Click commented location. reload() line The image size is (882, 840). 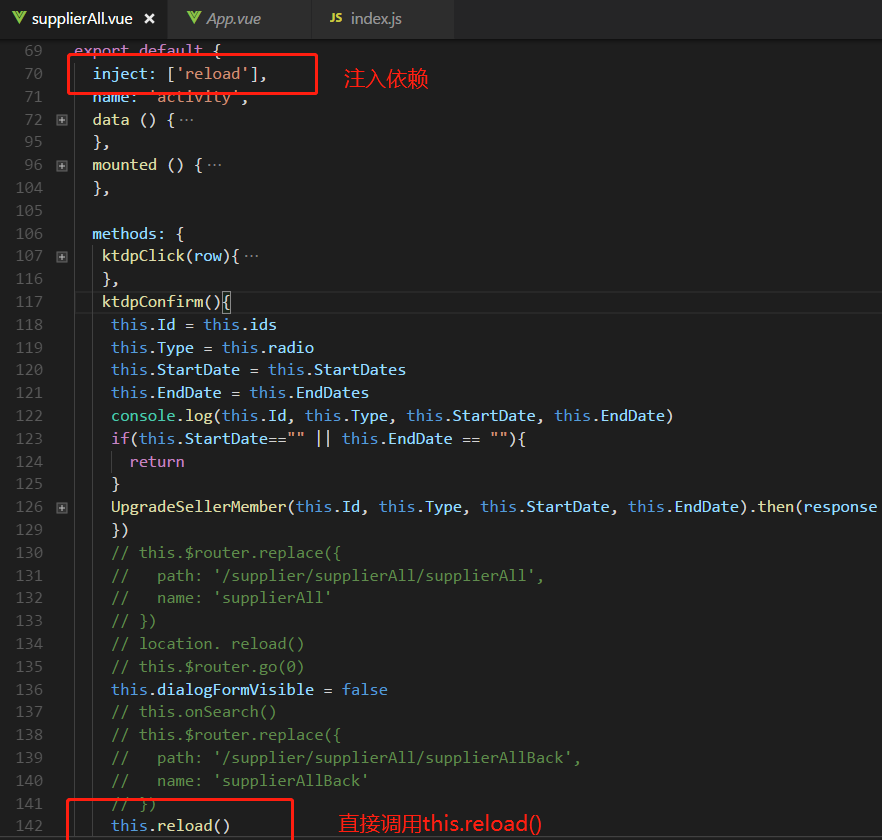pos(208,644)
